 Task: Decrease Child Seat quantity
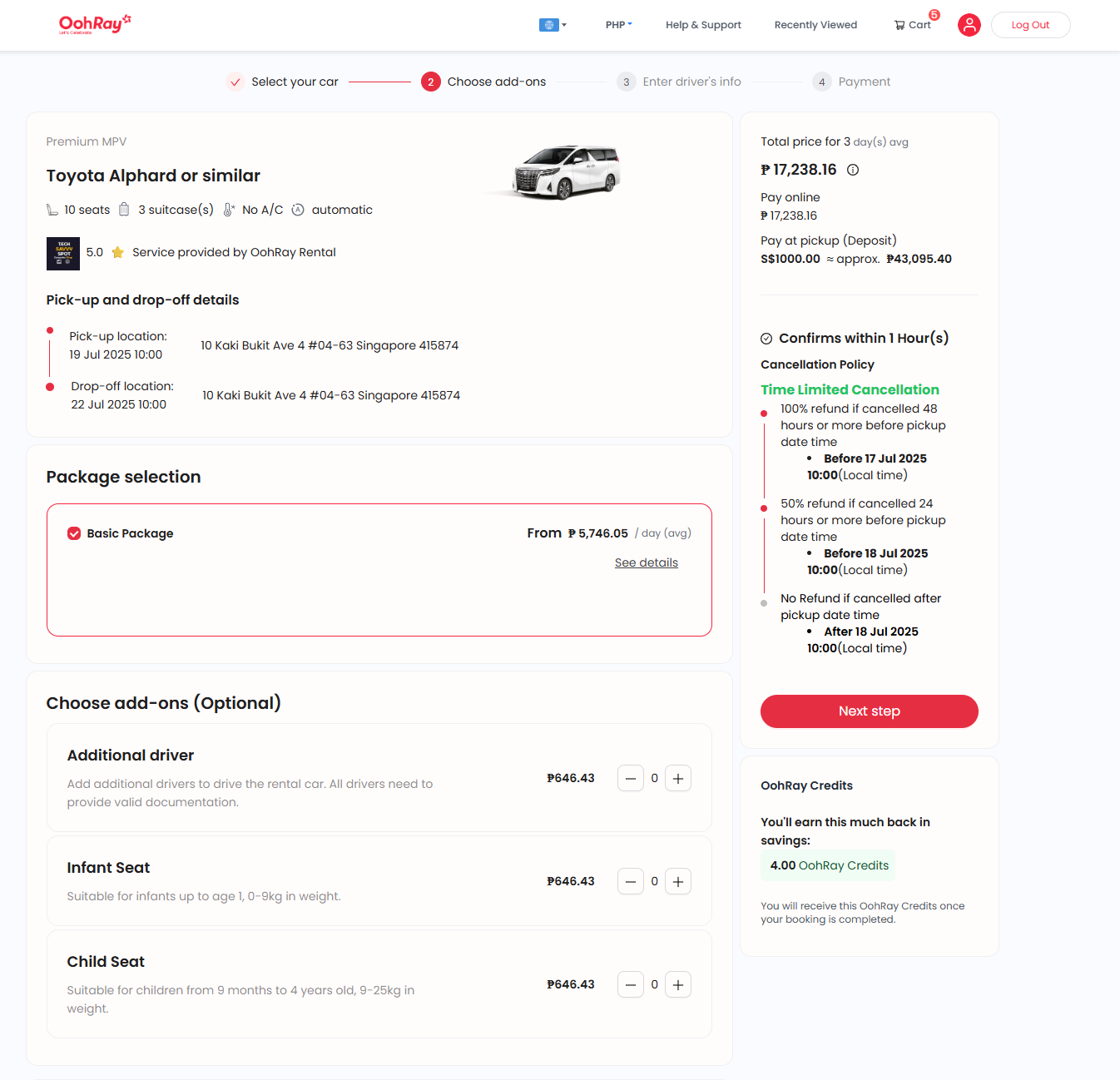click(x=631, y=985)
